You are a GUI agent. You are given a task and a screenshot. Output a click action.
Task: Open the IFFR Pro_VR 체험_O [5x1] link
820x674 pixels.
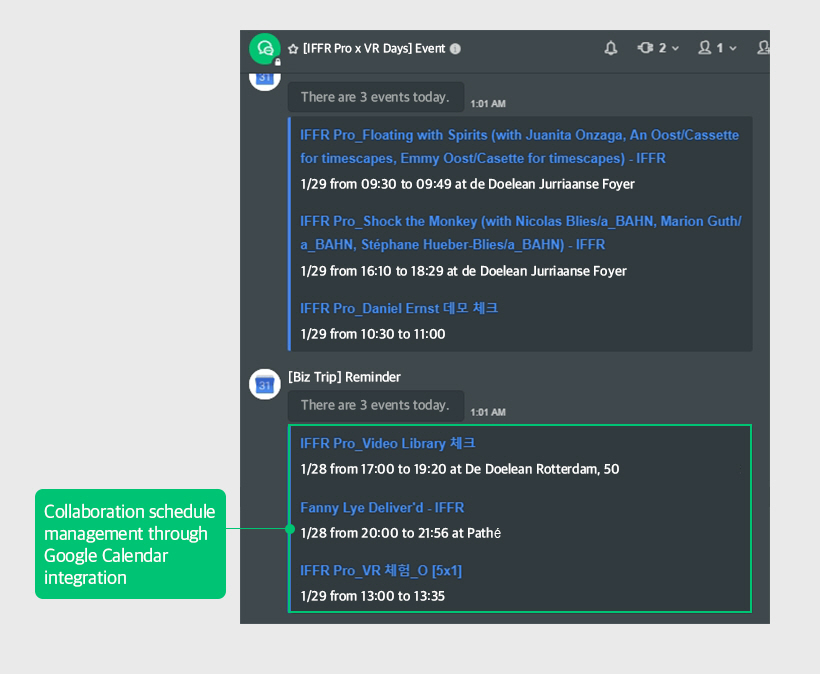pos(381,570)
